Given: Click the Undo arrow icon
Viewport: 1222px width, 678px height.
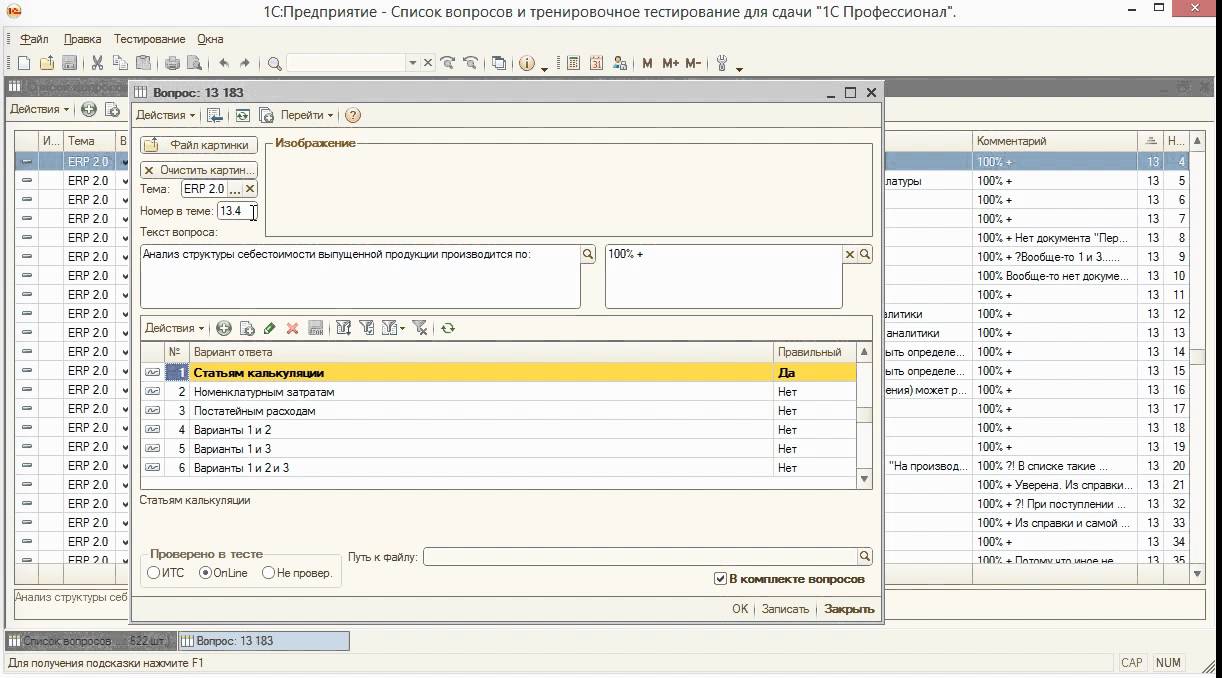Looking at the screenshot, I should (x=223, y=63).
